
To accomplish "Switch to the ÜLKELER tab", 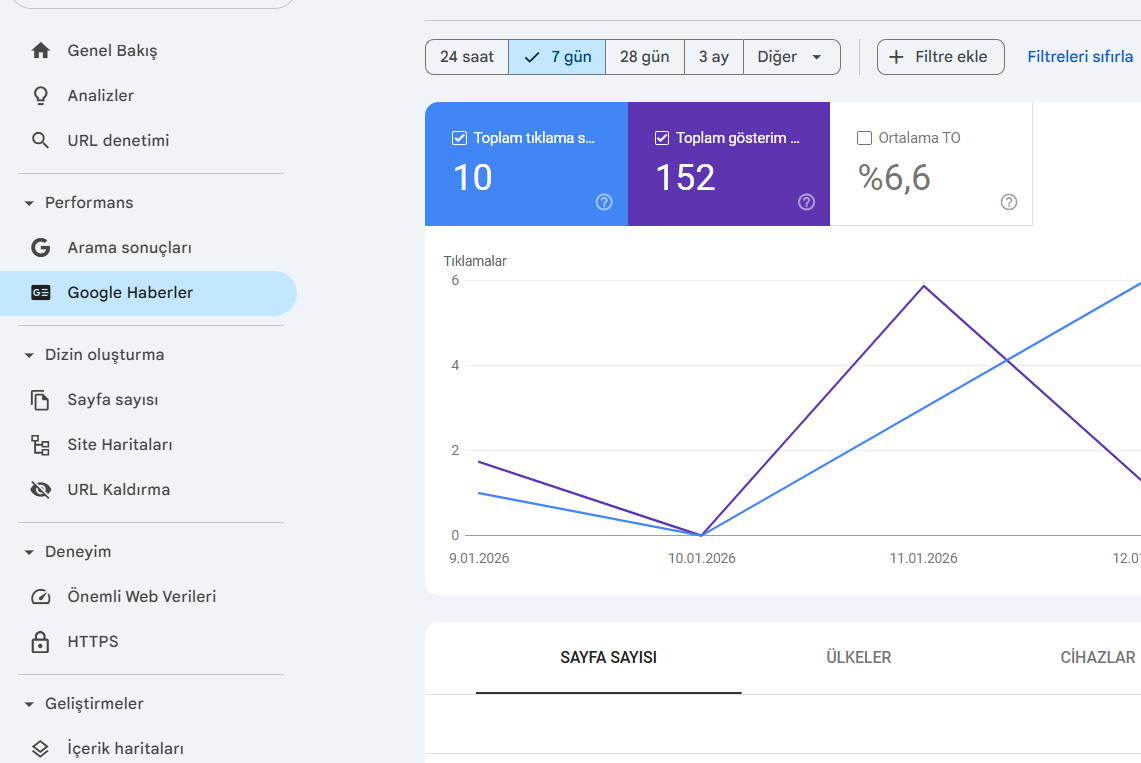I will (x=859, y=658).
